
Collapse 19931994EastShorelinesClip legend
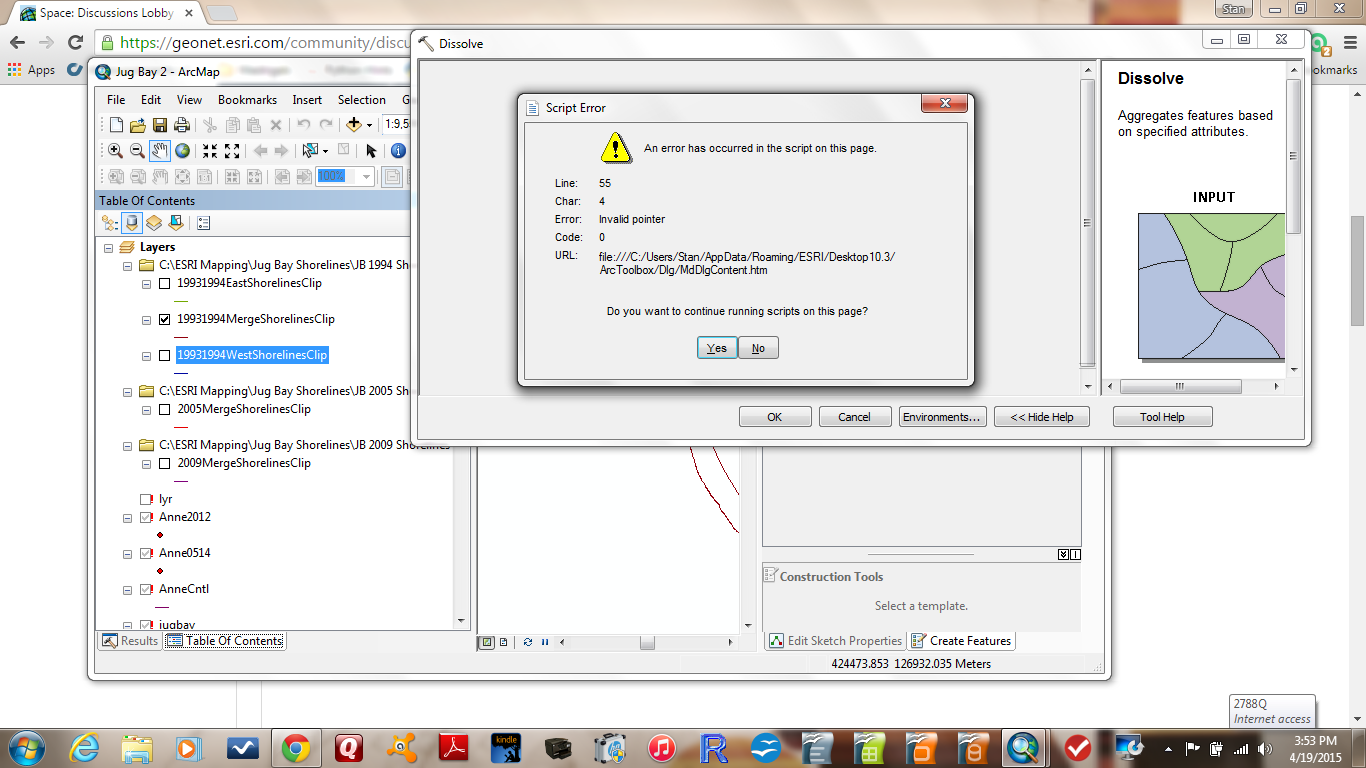146,284
